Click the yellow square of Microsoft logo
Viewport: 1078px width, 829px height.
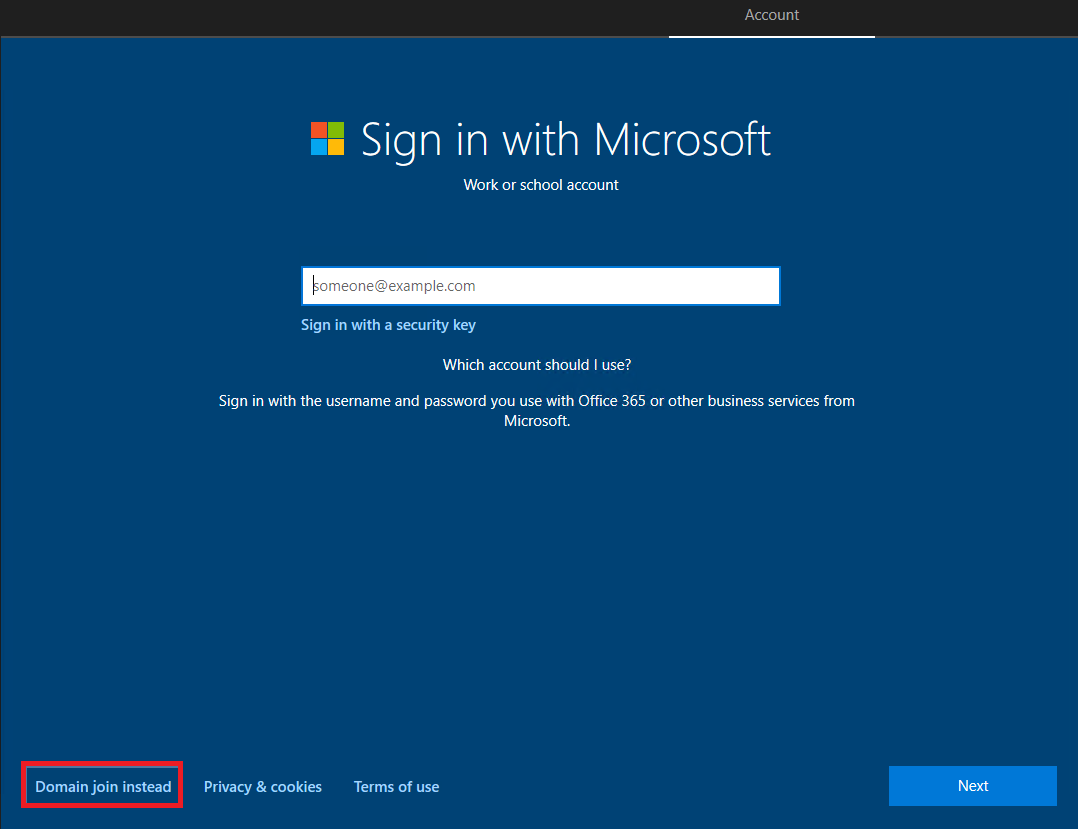(336, 147)
